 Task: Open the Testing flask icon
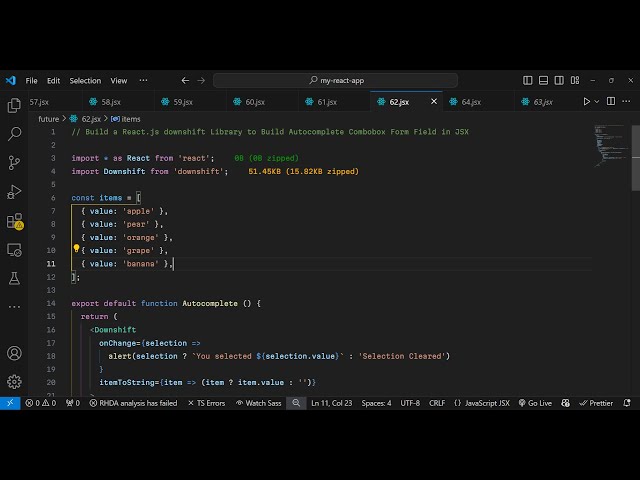pos(14,278)
